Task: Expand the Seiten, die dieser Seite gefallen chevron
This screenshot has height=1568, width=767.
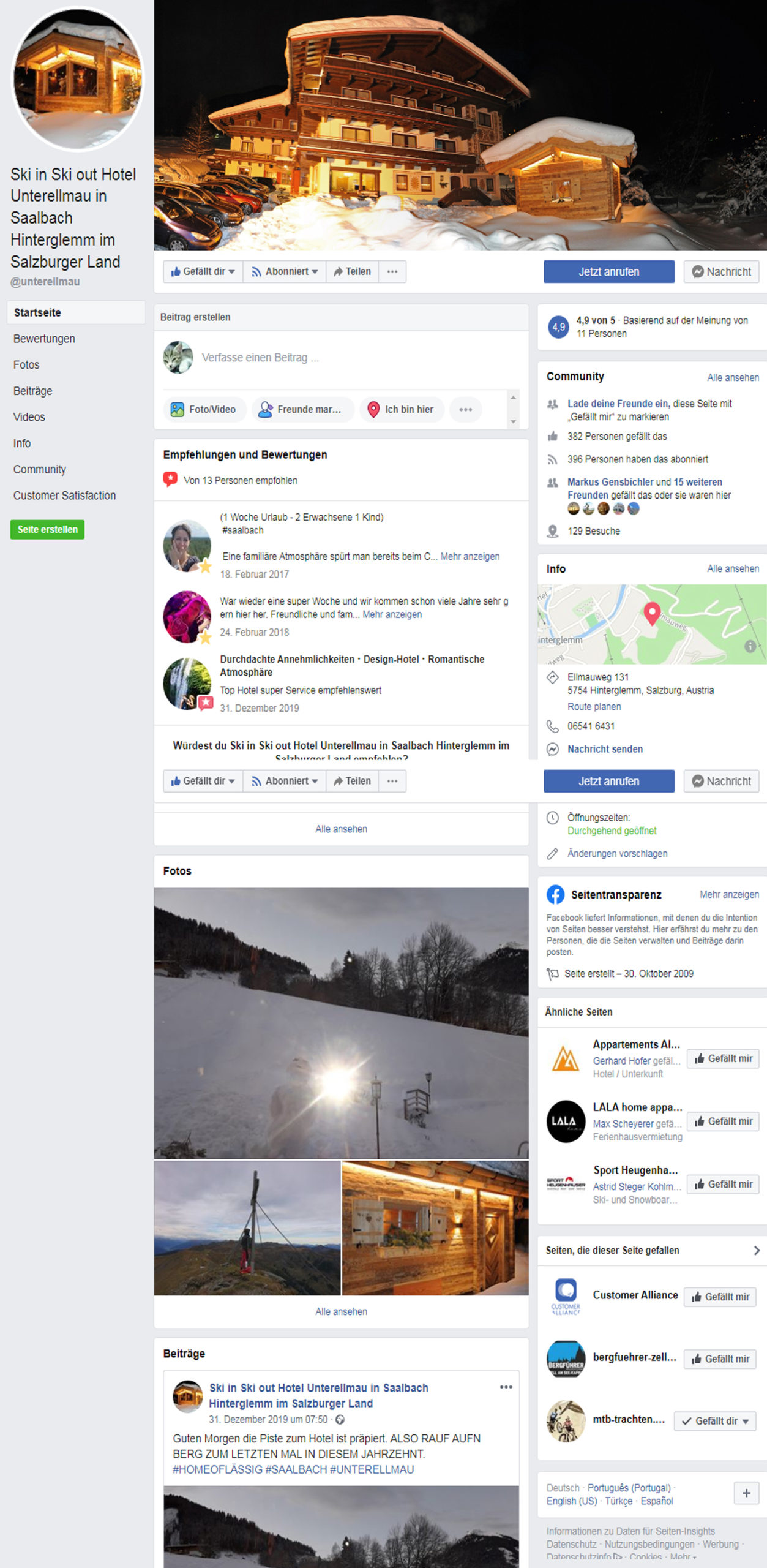Action: 757,1251
